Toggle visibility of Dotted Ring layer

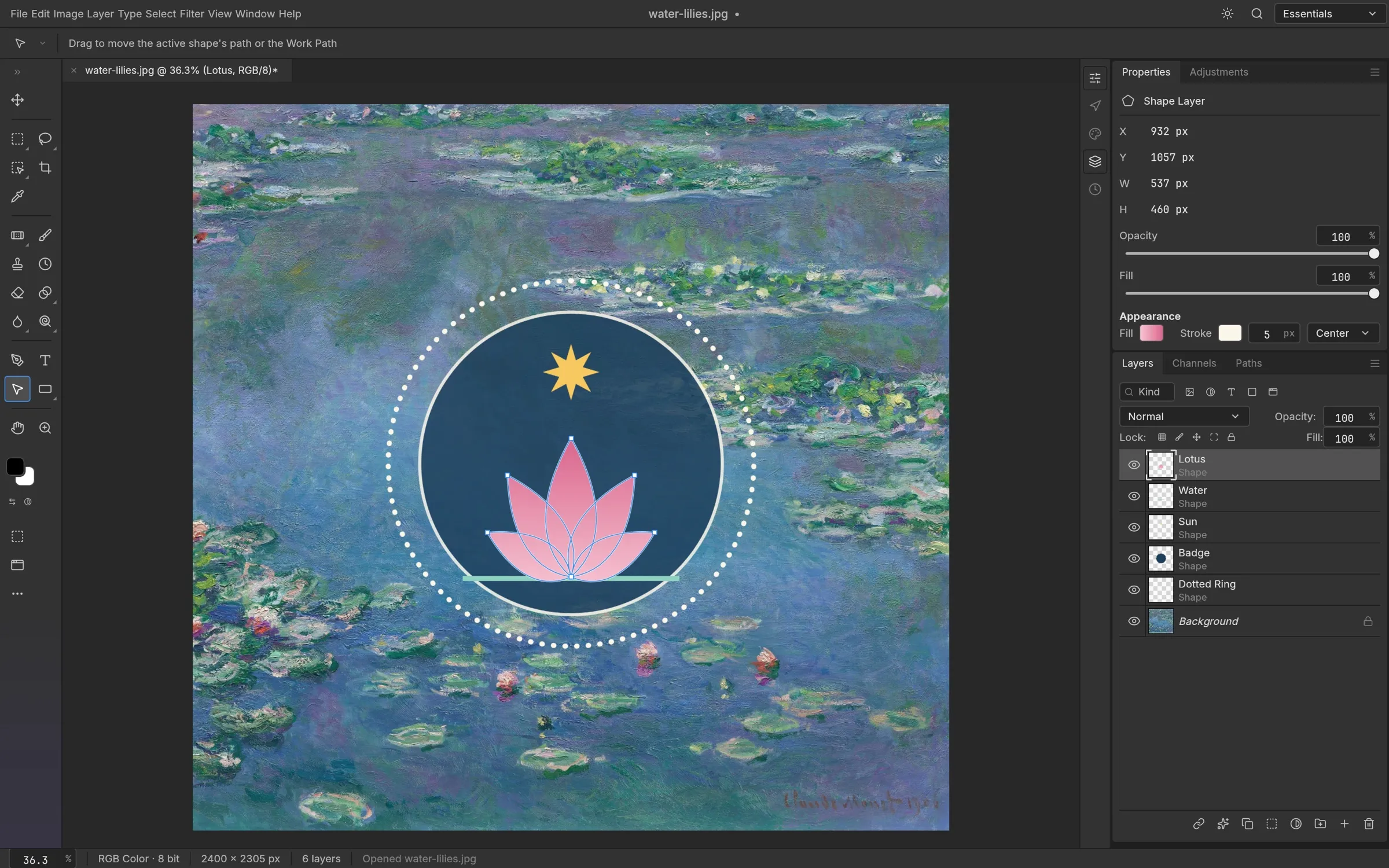(1134, 590)
